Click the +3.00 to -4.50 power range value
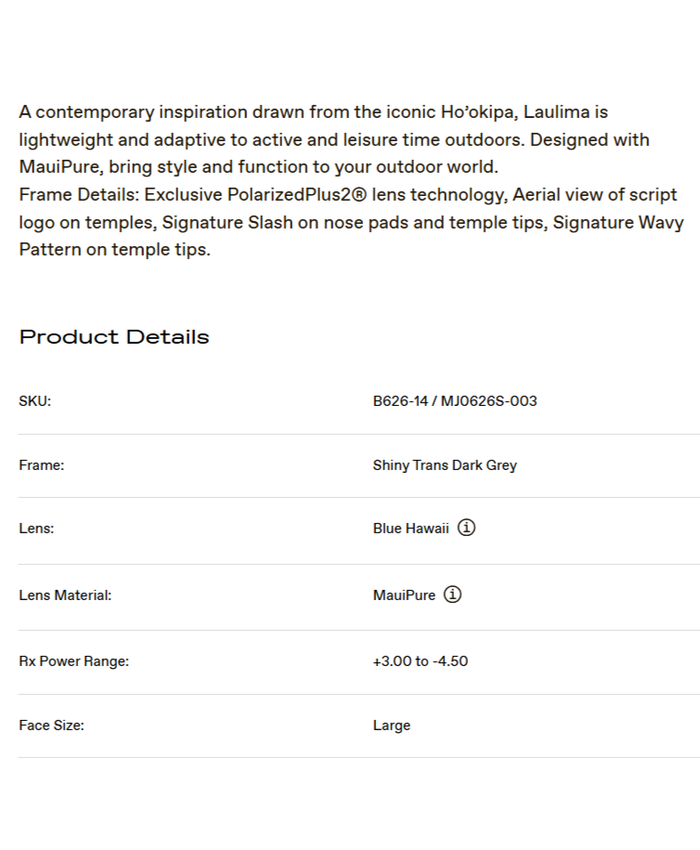 [420, 661]
